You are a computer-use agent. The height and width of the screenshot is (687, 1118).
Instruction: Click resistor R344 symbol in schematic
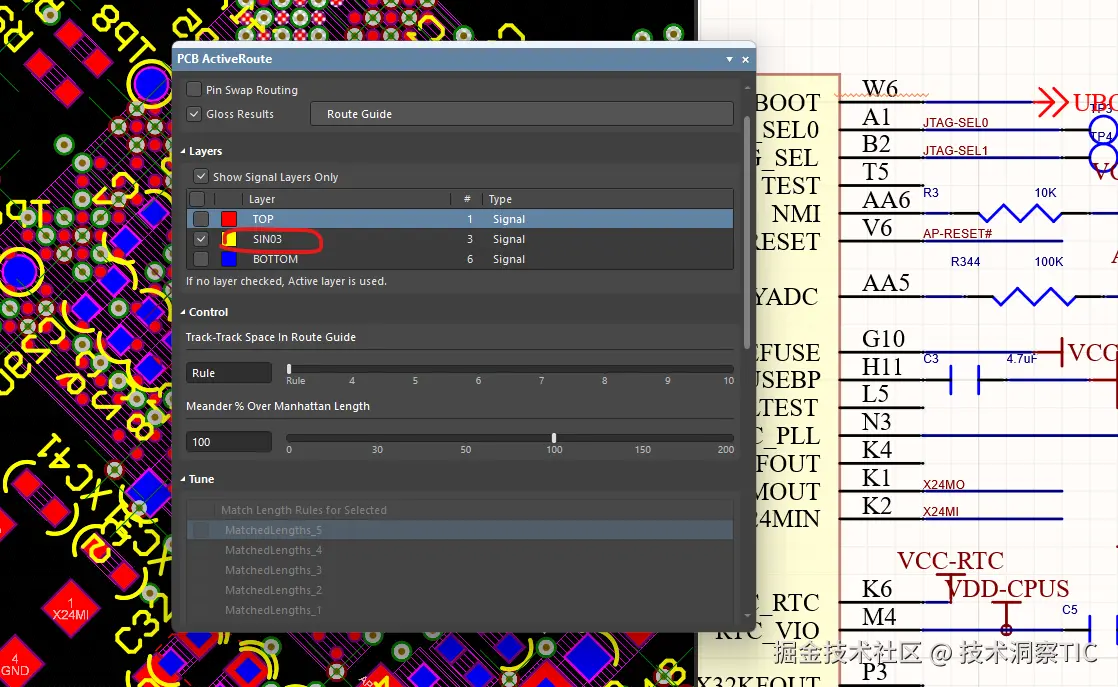pos(1033,296)
